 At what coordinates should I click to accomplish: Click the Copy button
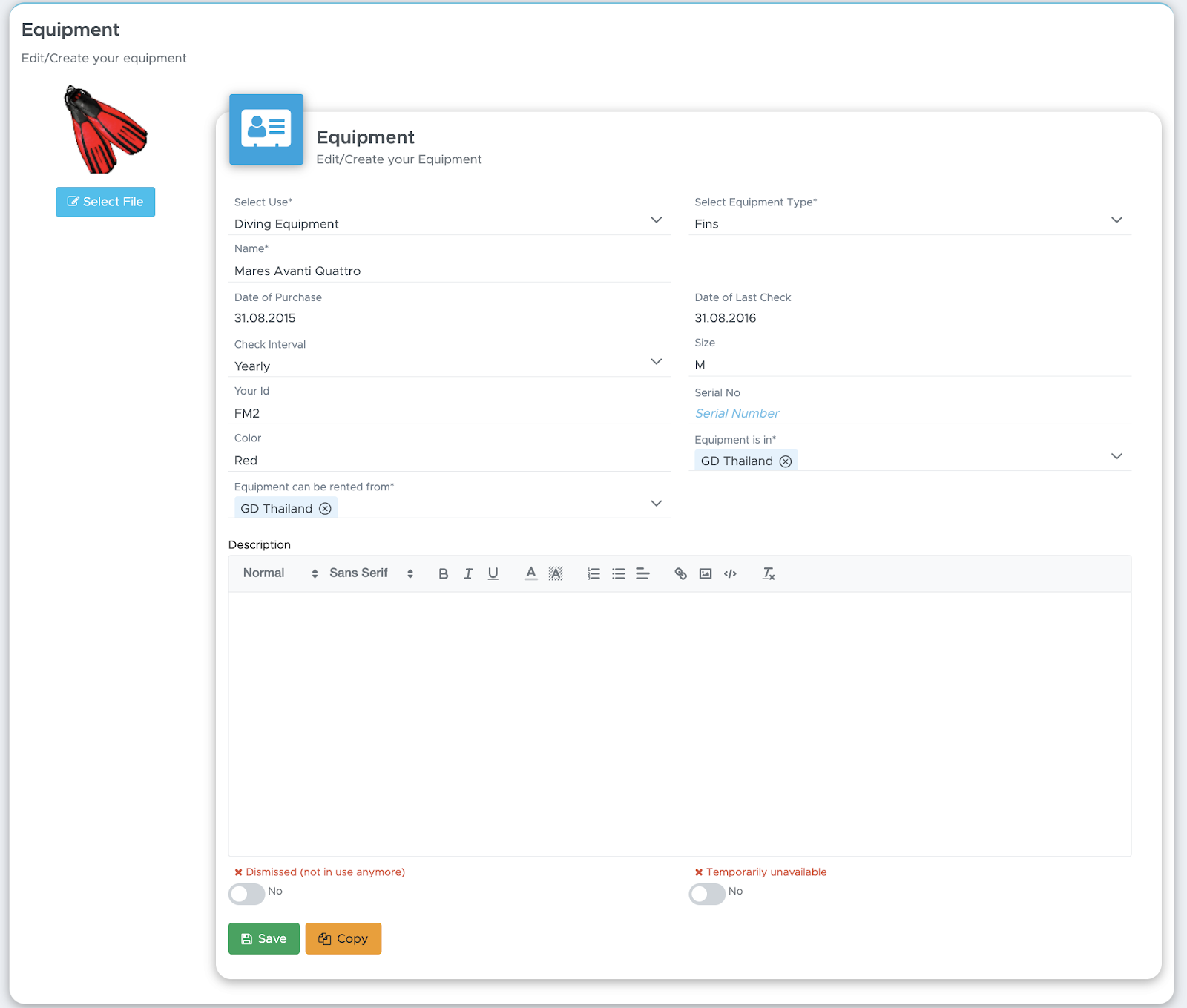(343, 939)
